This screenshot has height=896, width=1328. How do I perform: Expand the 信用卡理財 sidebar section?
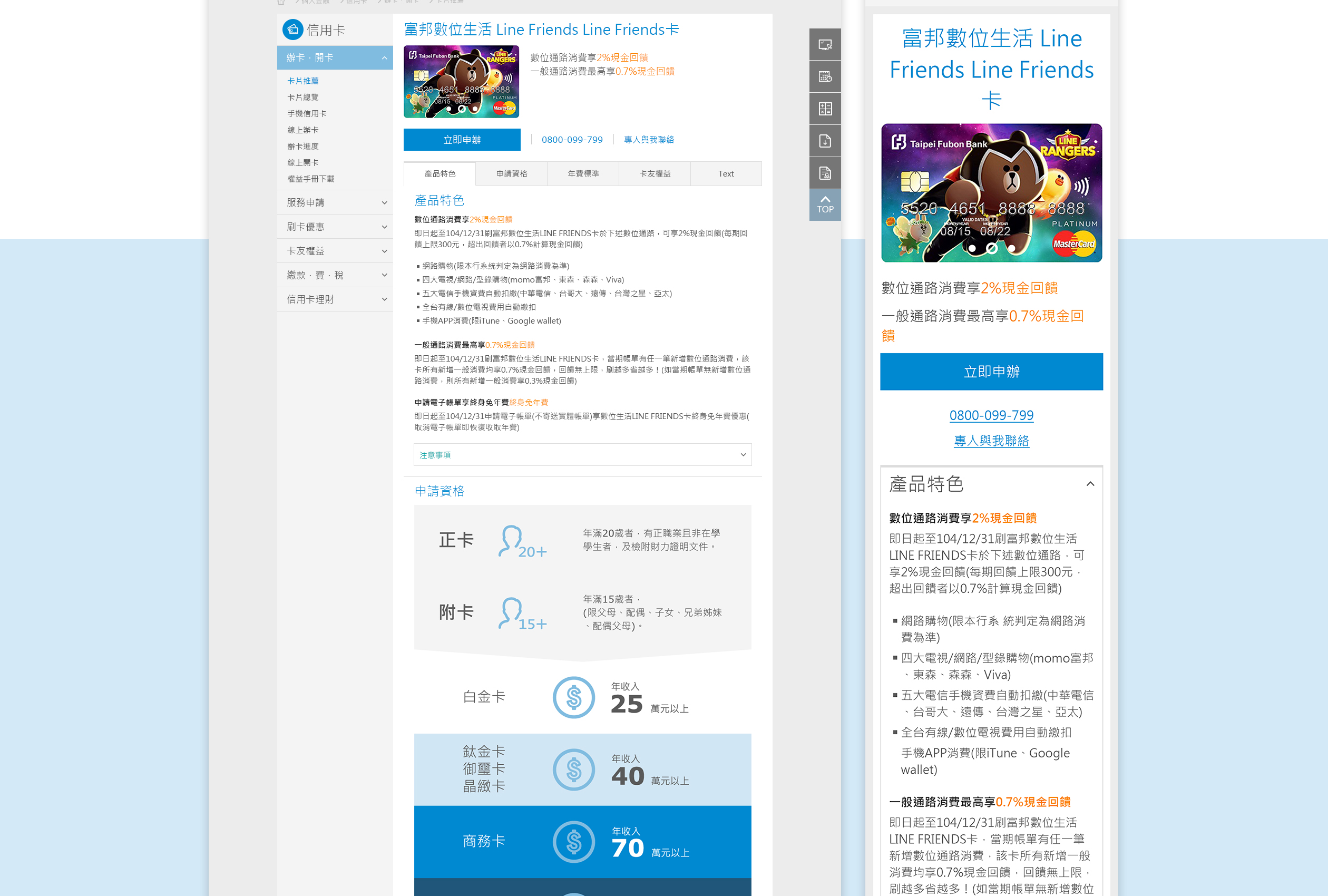pyautogui.click(x=335, y=299)
